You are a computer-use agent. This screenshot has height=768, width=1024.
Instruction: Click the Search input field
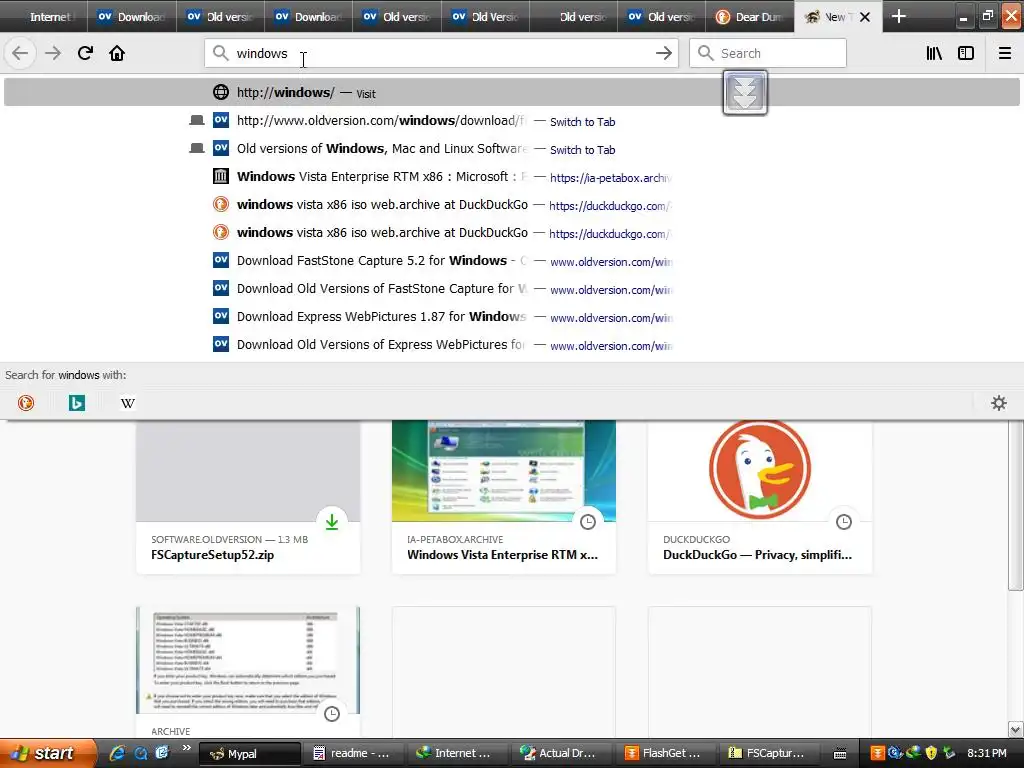tap(767, 53)
